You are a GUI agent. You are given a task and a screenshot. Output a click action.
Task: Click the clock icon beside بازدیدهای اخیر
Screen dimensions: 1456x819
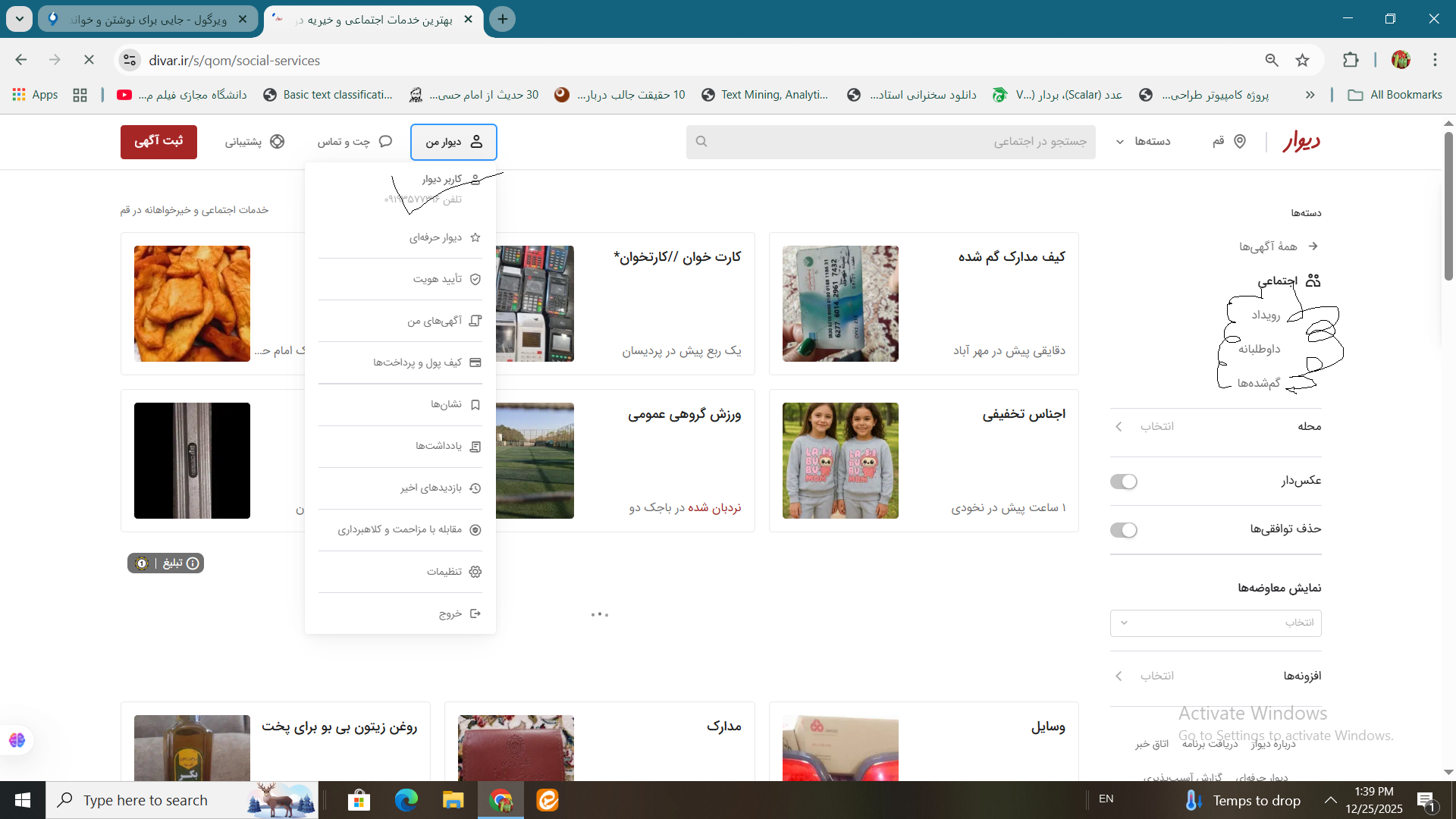(475, 488)
